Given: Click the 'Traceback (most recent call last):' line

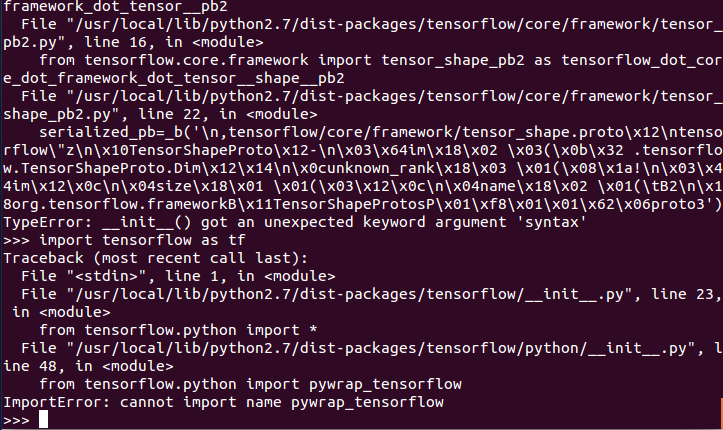Looking at the screenshot, I should 155,258.
